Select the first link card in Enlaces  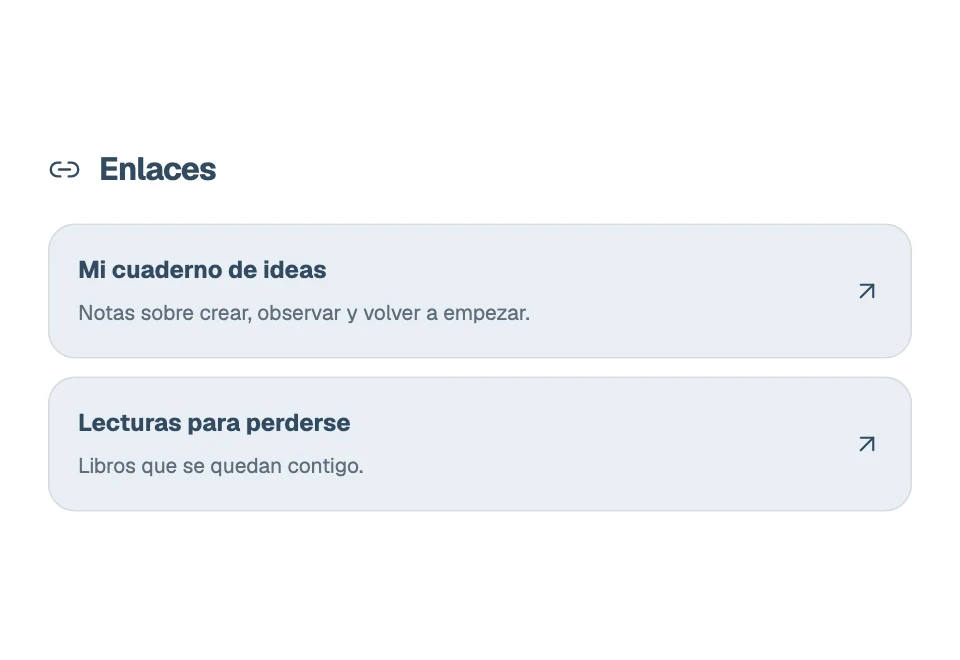point(480,291)
